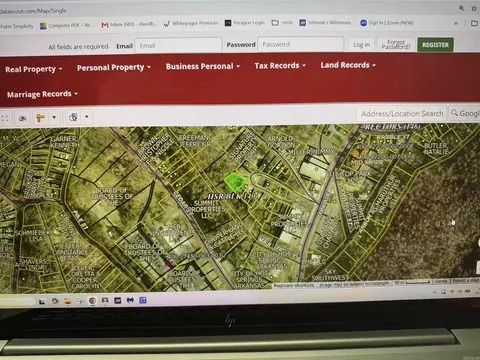Click the Terms link on map
This screenshot has height=360, width=480.
441,281
